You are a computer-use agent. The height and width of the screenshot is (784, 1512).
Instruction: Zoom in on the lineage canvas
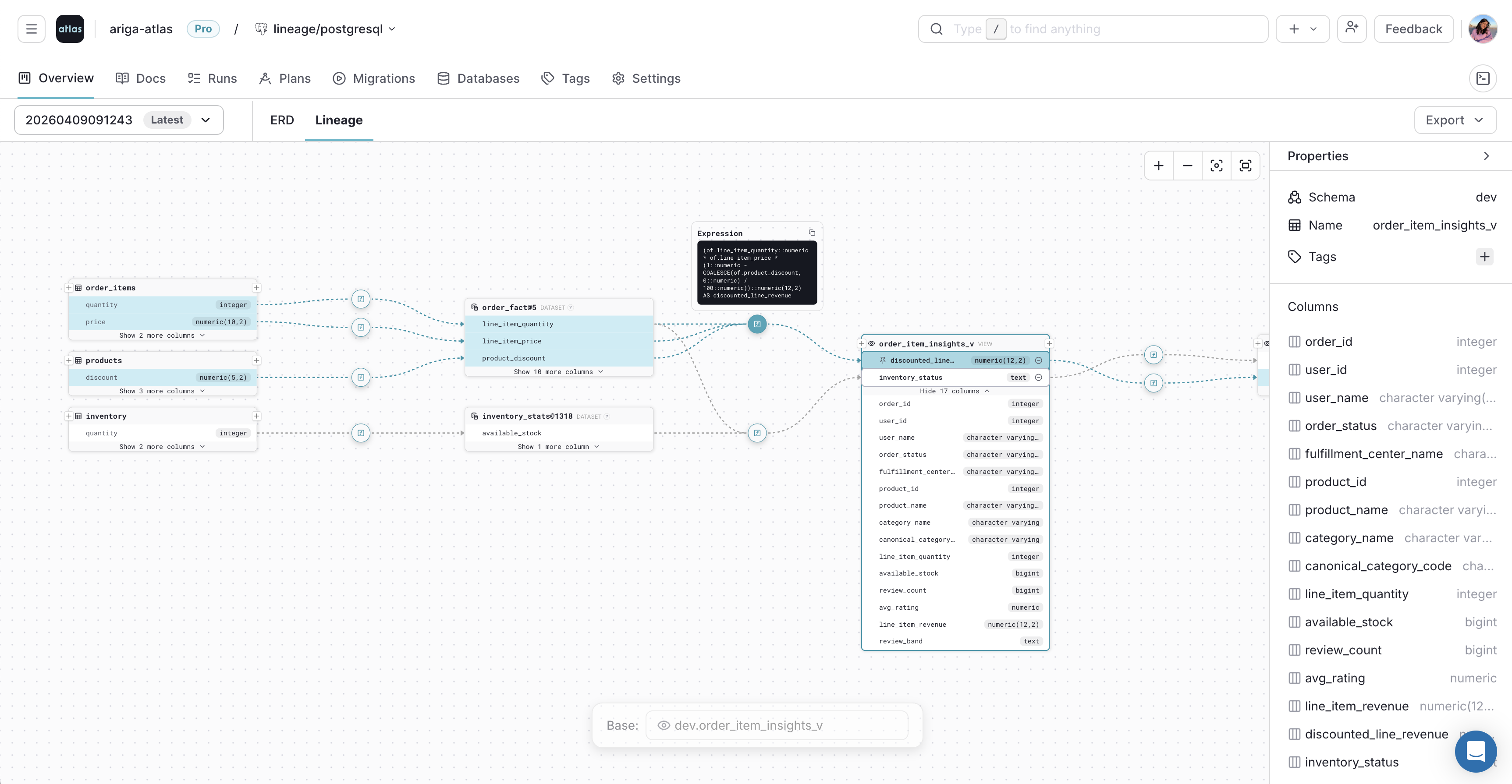click(1159, 165)
